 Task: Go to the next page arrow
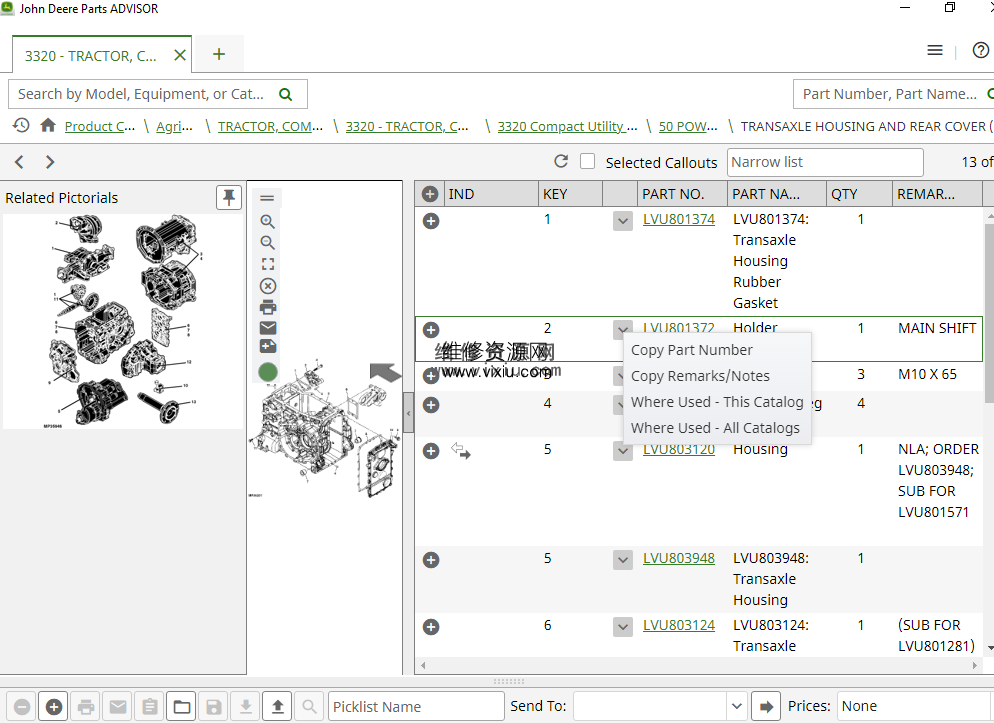pos(49,162)
